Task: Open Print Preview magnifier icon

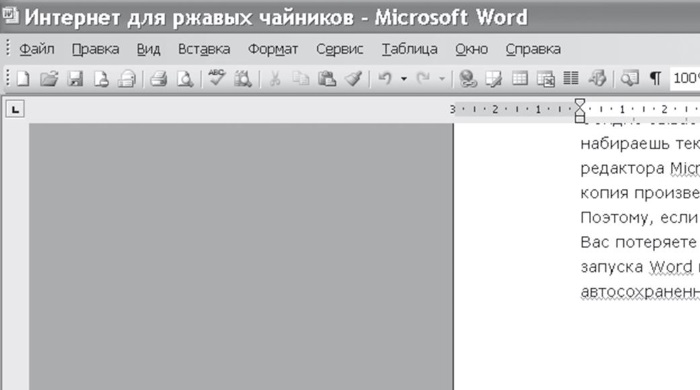Action: coord(185,79)
